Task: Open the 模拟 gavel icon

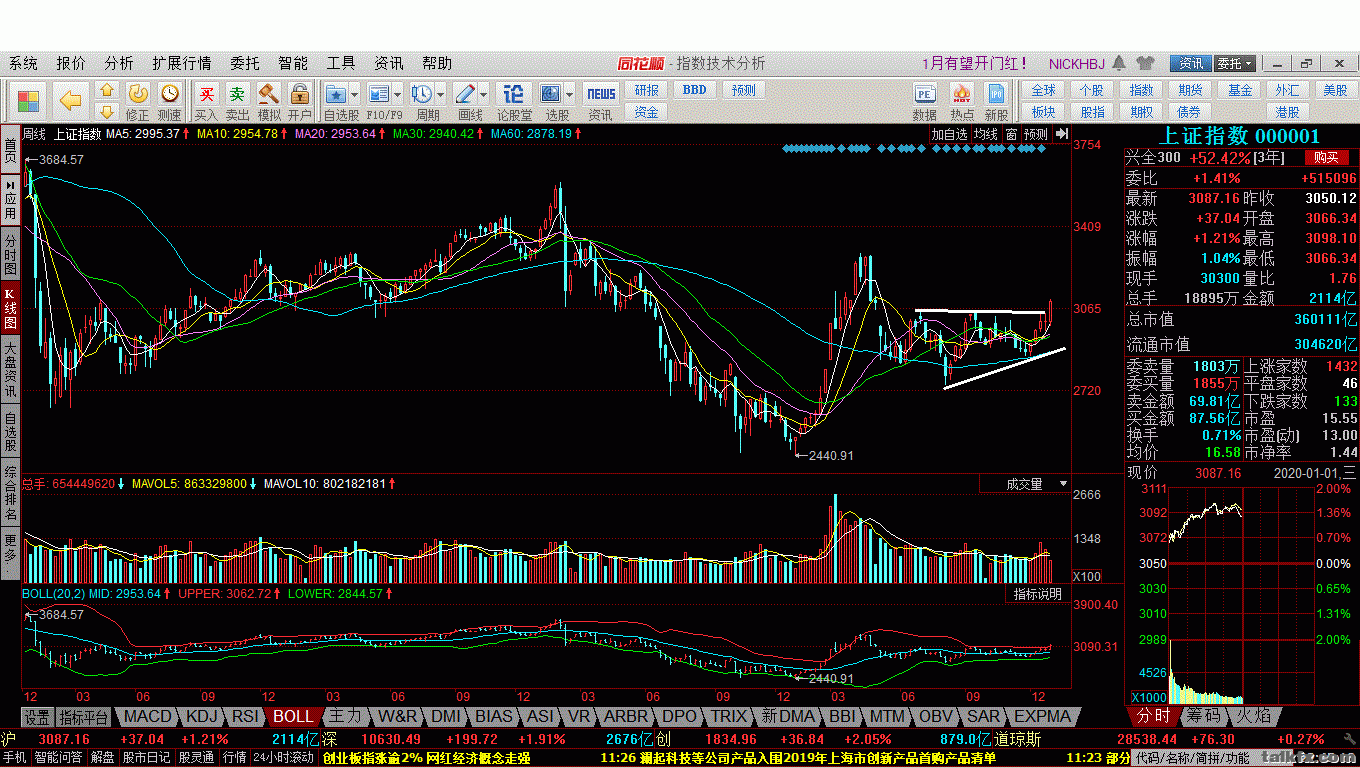Action: (268, 94)
